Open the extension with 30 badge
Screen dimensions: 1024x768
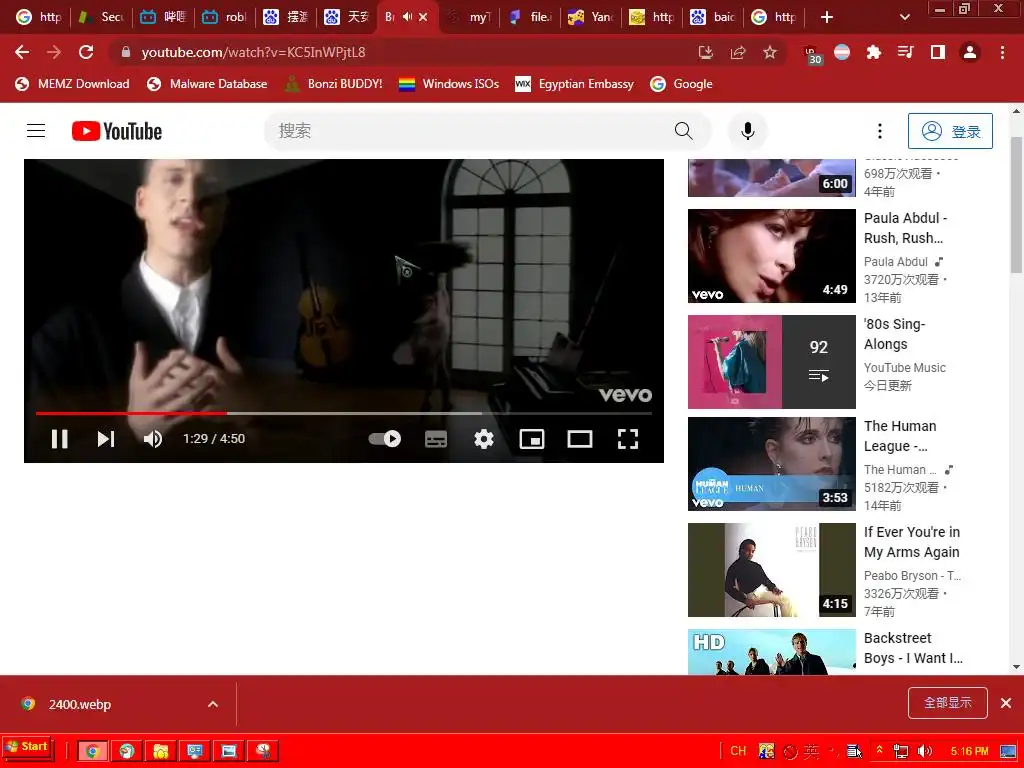[812, 54]
